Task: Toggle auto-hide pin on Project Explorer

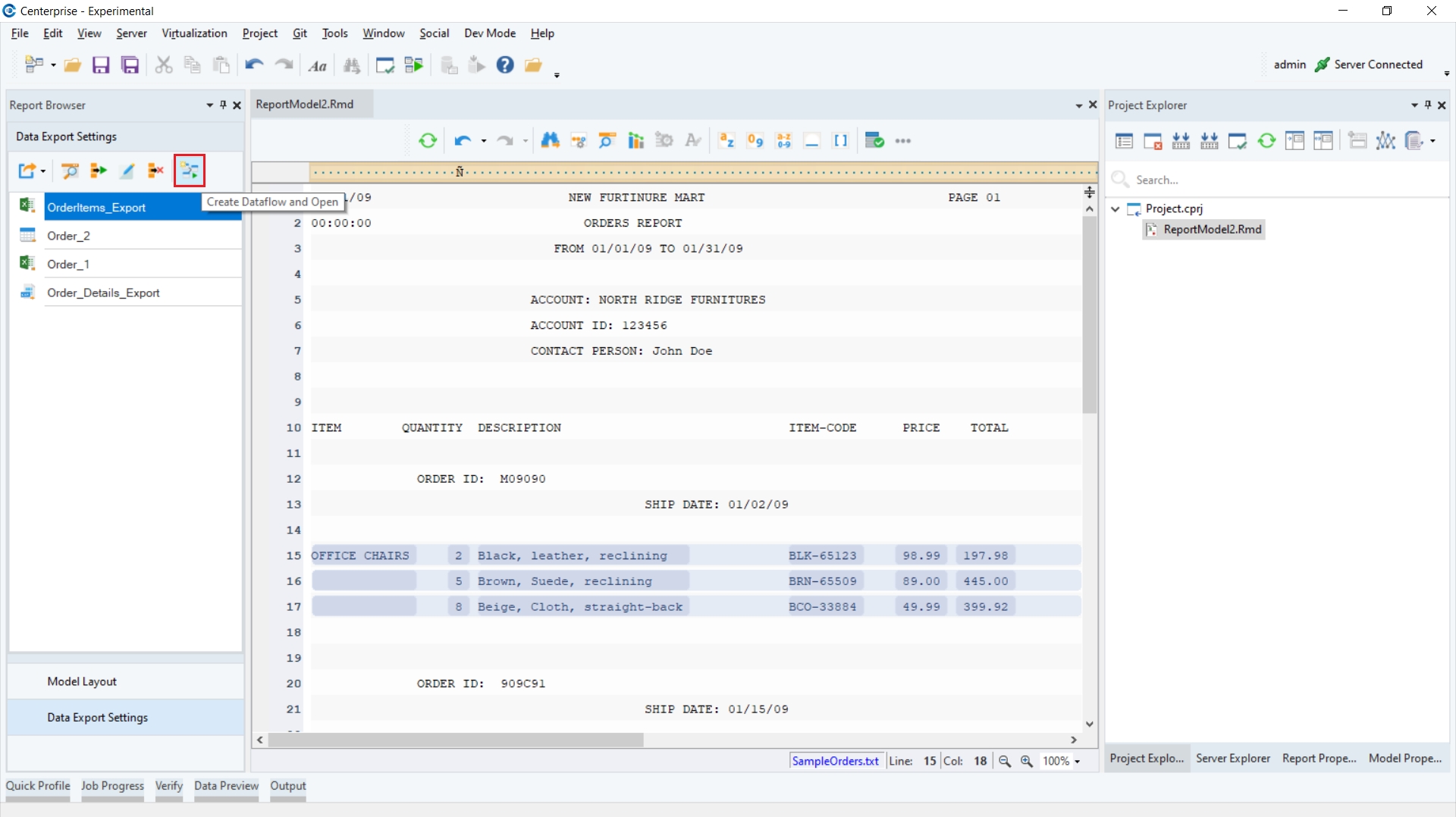Action: pyautogui.click(x=1428, y=105)
